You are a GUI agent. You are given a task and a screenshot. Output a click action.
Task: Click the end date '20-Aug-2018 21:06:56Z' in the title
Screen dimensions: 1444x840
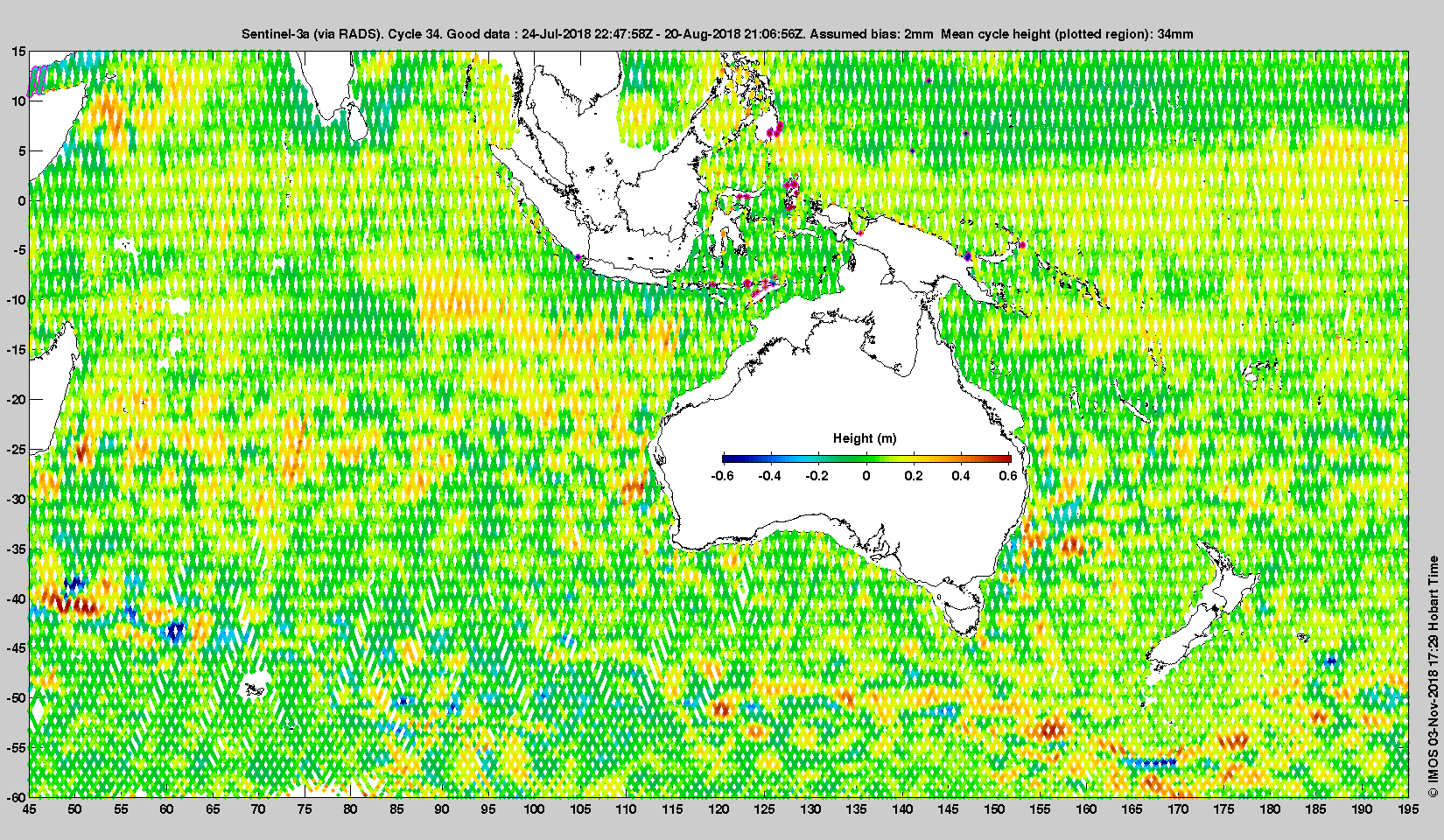point(734,34)
